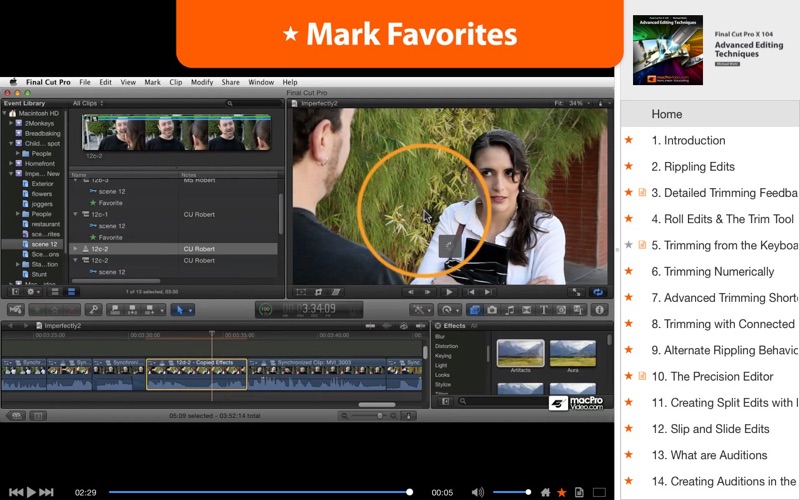The height and width of the screenshot is (500, 800).
Task: Hide the Event Library with the sidebar button
Action: coord(15,292)
